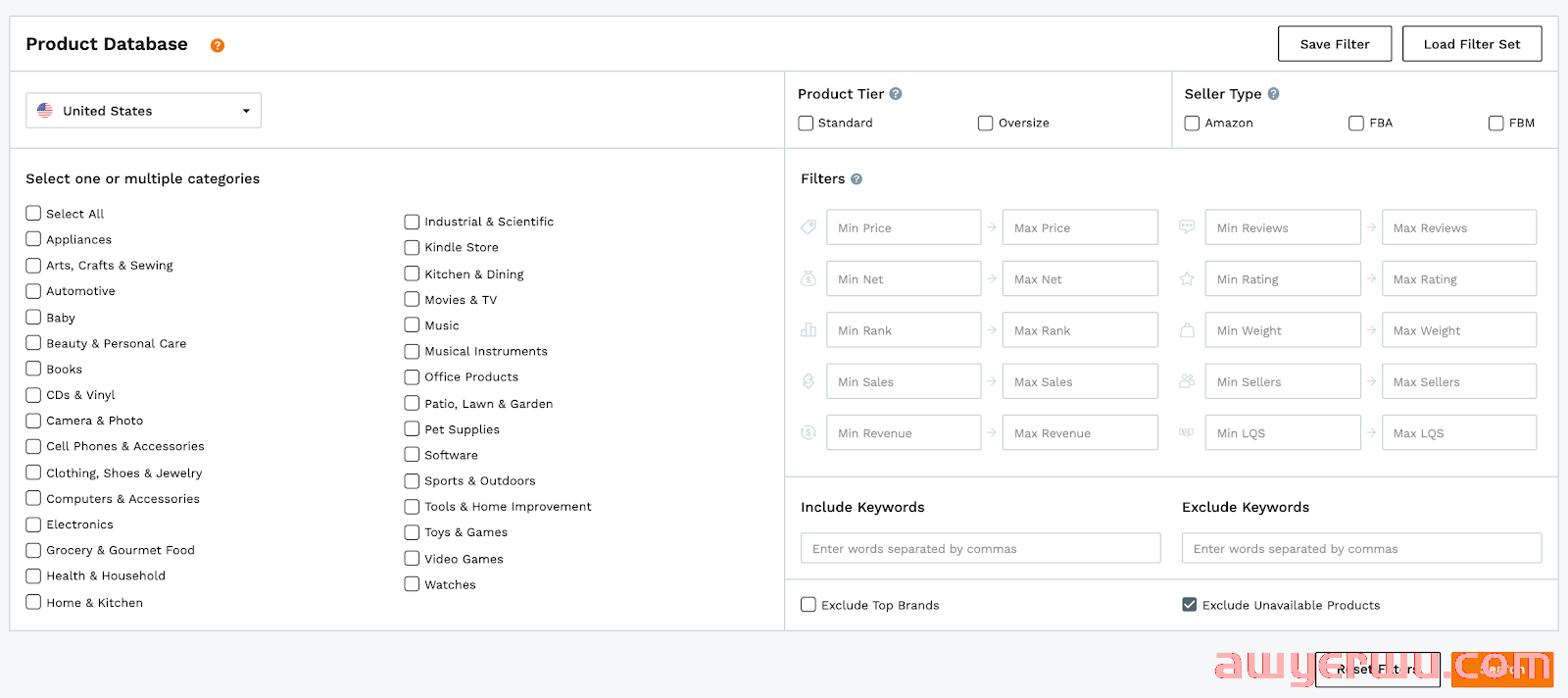Image resolution: width=1568 pixels, height=698 pixels.
Task: Click the Min Sellers input field
Action: pos(1283,381)
